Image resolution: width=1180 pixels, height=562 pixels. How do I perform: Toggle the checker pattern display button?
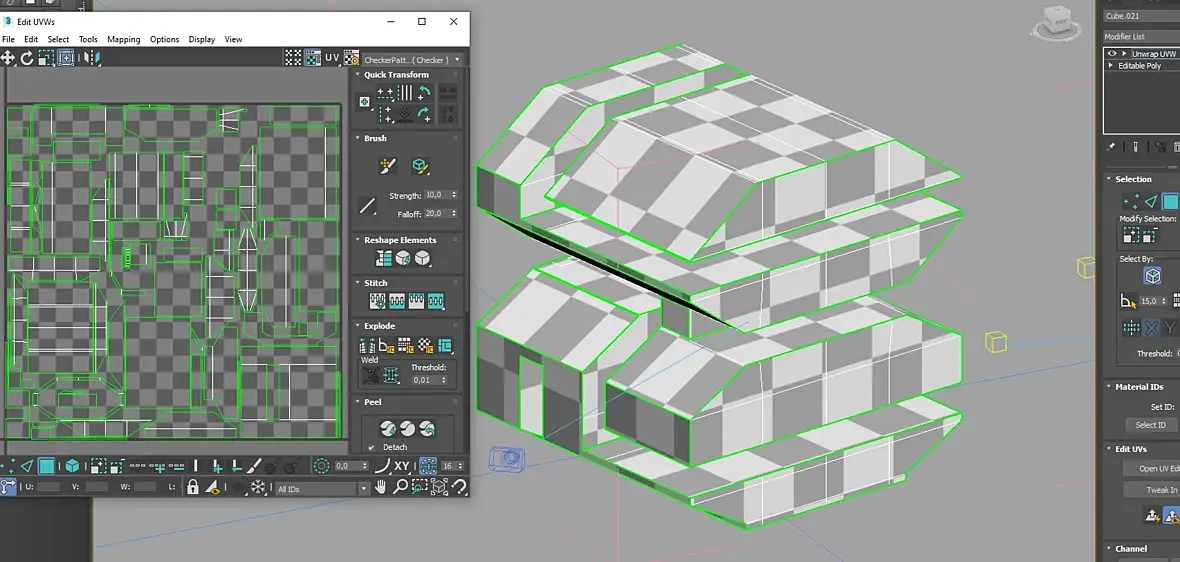(293, 58)
